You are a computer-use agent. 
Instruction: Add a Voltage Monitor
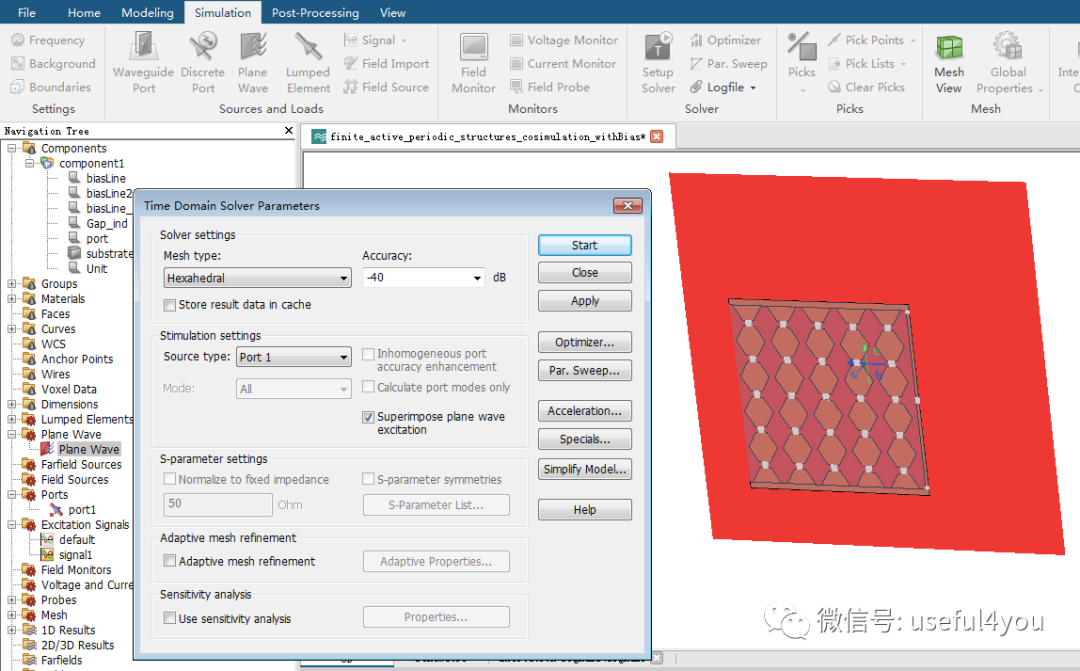point(563,40)
